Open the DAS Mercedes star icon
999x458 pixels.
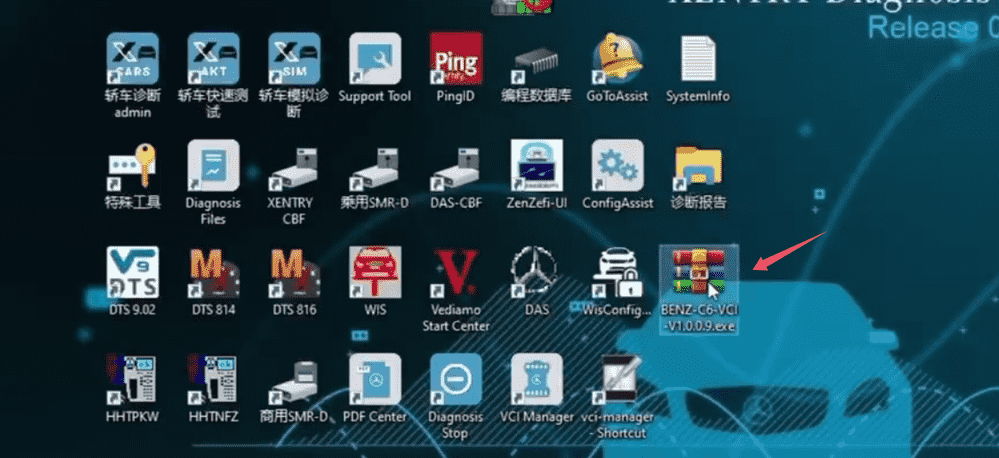537,272
